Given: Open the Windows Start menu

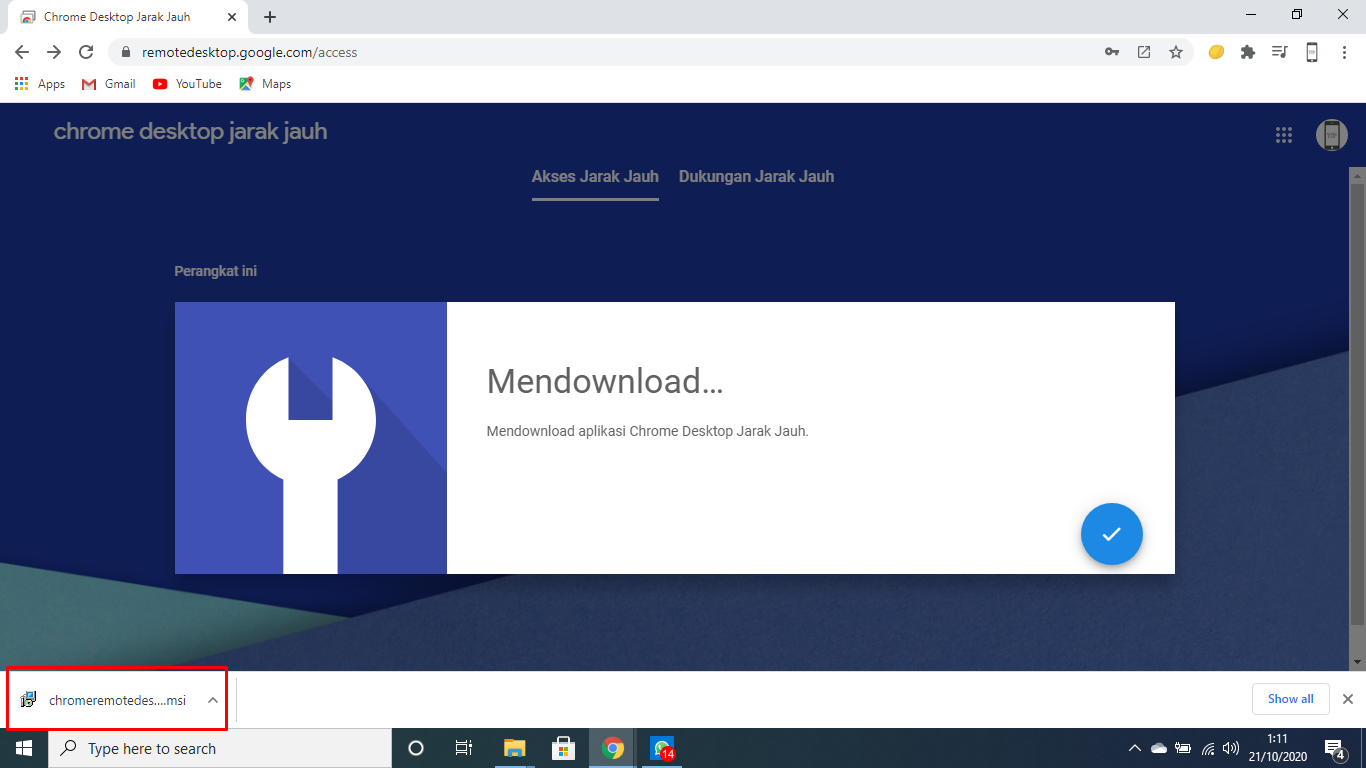Looking at the screenshot, I should 23,748.
